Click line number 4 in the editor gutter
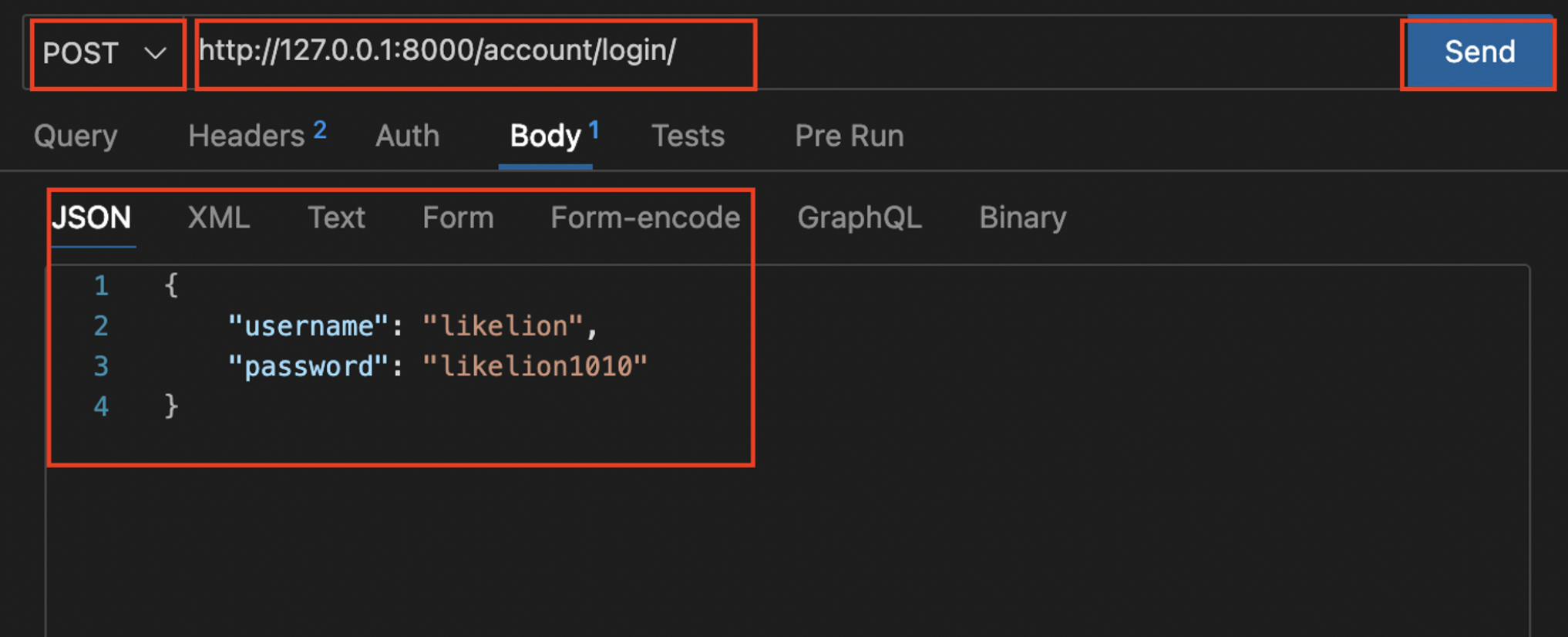Screen dimensions: 1568x637 pos(101,406)
